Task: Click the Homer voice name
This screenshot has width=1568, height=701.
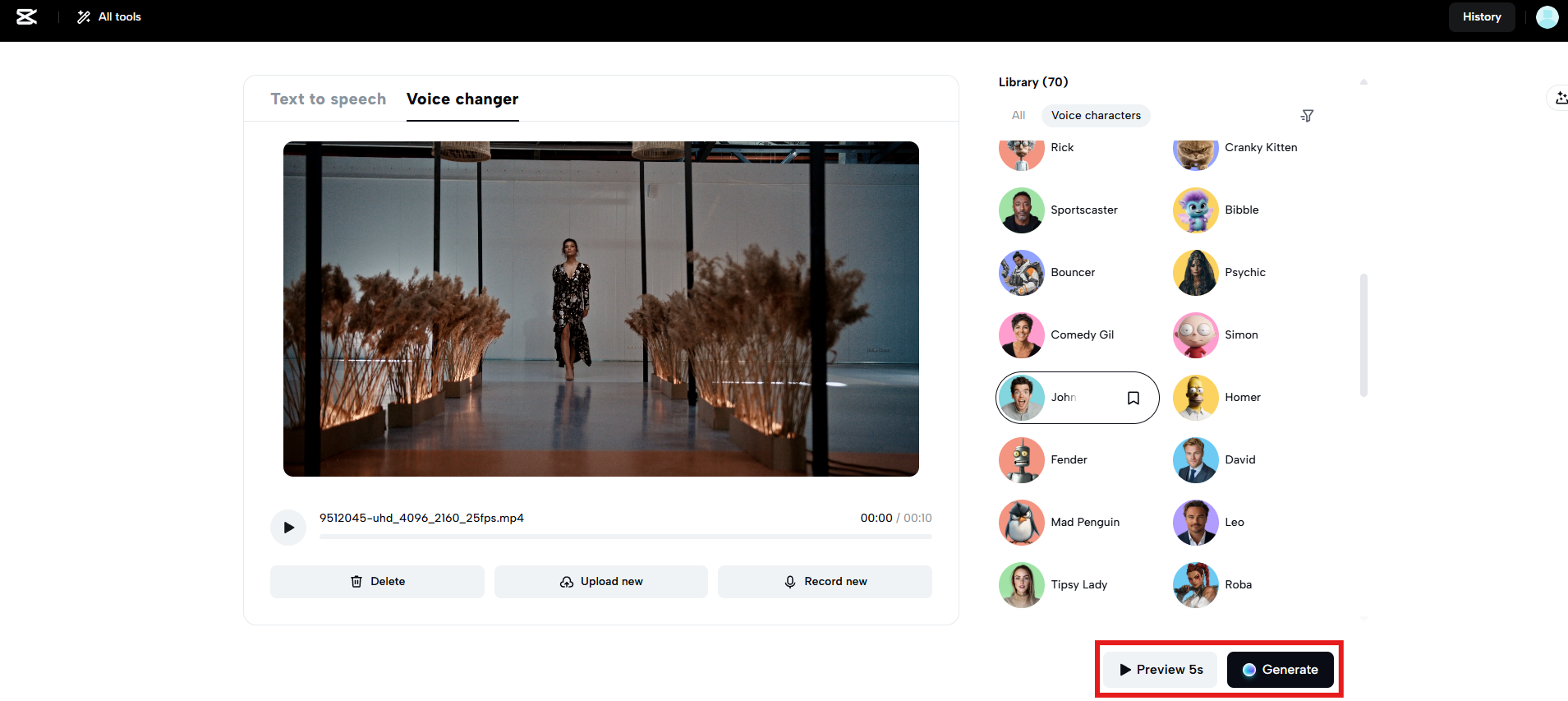Action: click(x=1243, y=398)
